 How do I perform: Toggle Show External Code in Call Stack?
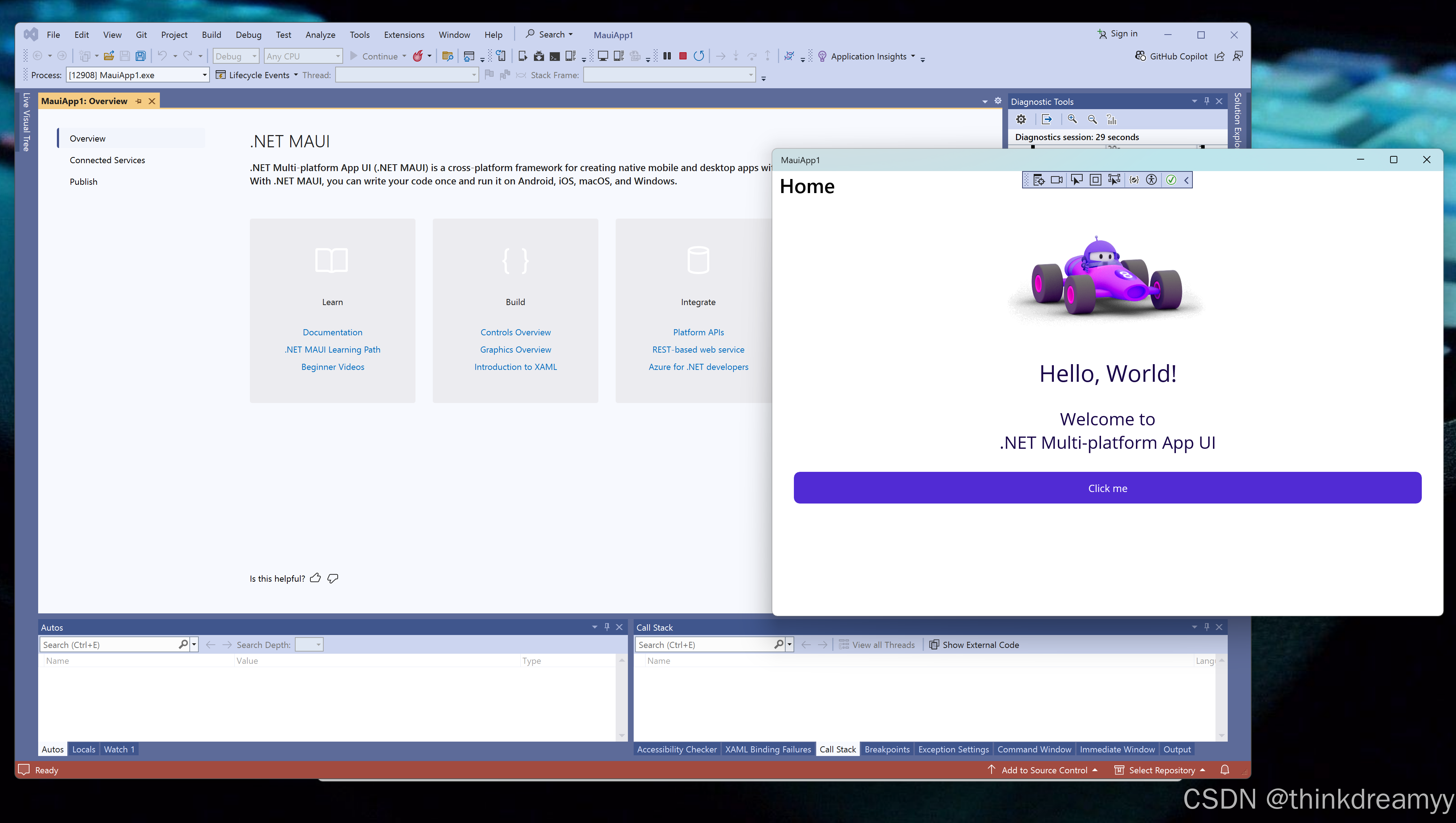974,644
